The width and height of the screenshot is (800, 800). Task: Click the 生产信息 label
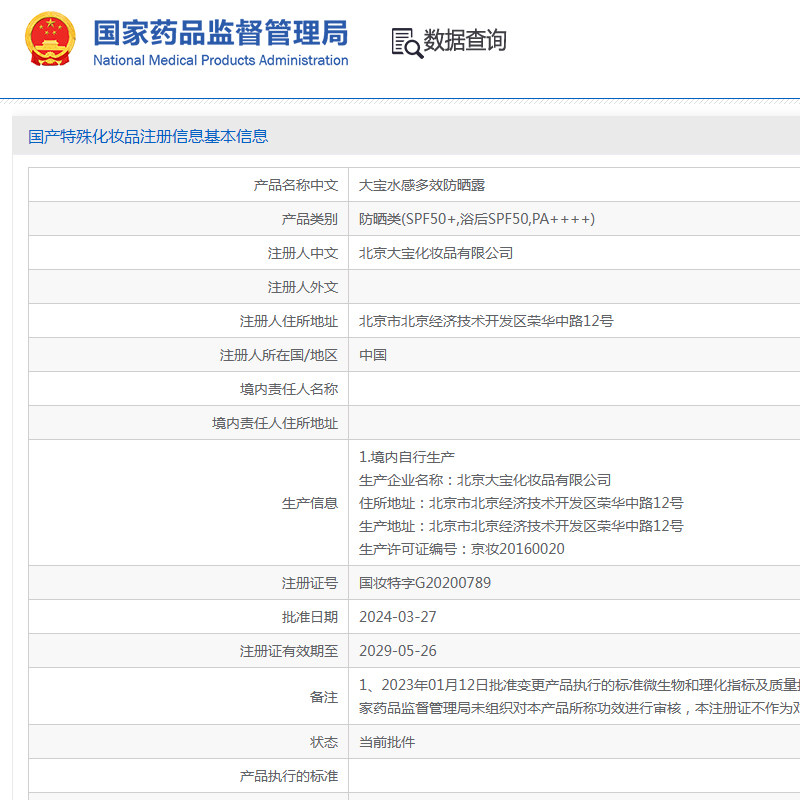310,503
